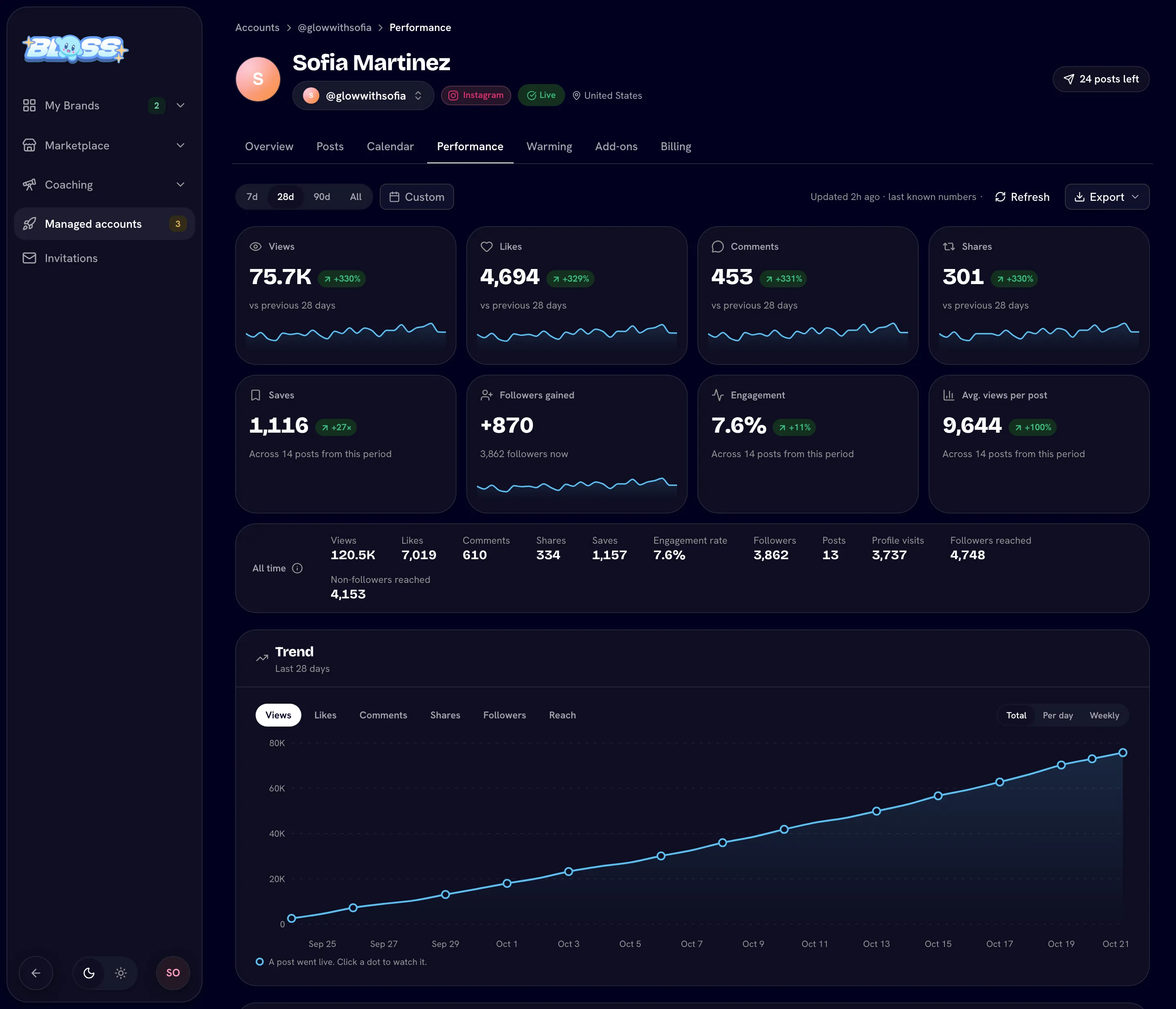Click the Oct 21 data point on trend
The height and width of the screenshot is (1009, 1176).
pyautogui.click(x=1122, y=753)
